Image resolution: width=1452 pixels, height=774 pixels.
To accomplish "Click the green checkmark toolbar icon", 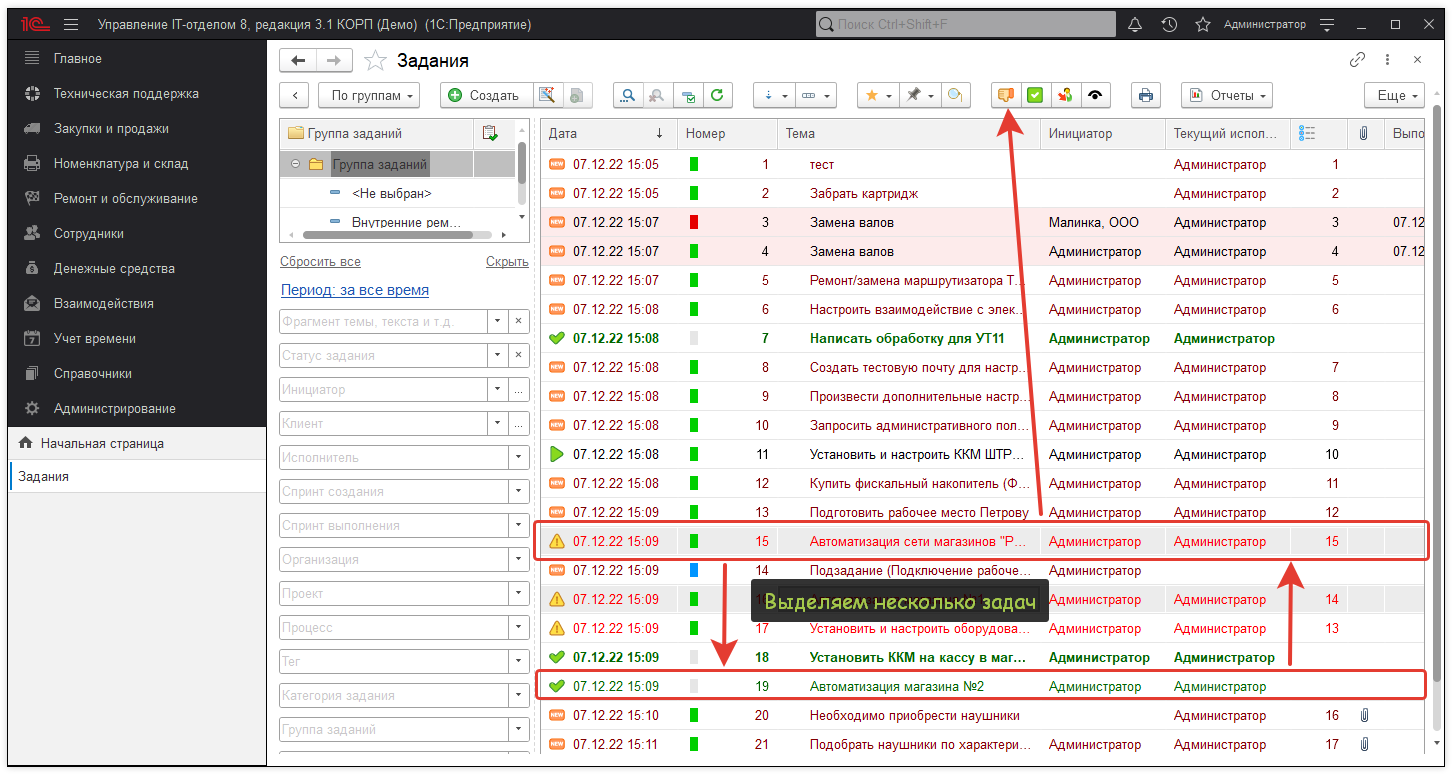I will click(x=1035, y=95).
